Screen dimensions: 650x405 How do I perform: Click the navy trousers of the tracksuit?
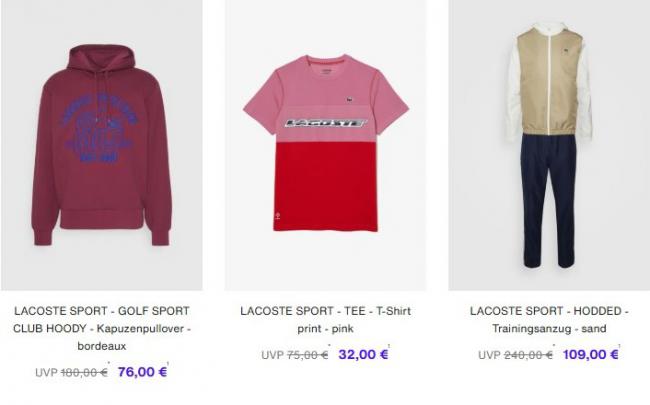tap(548, 201)
